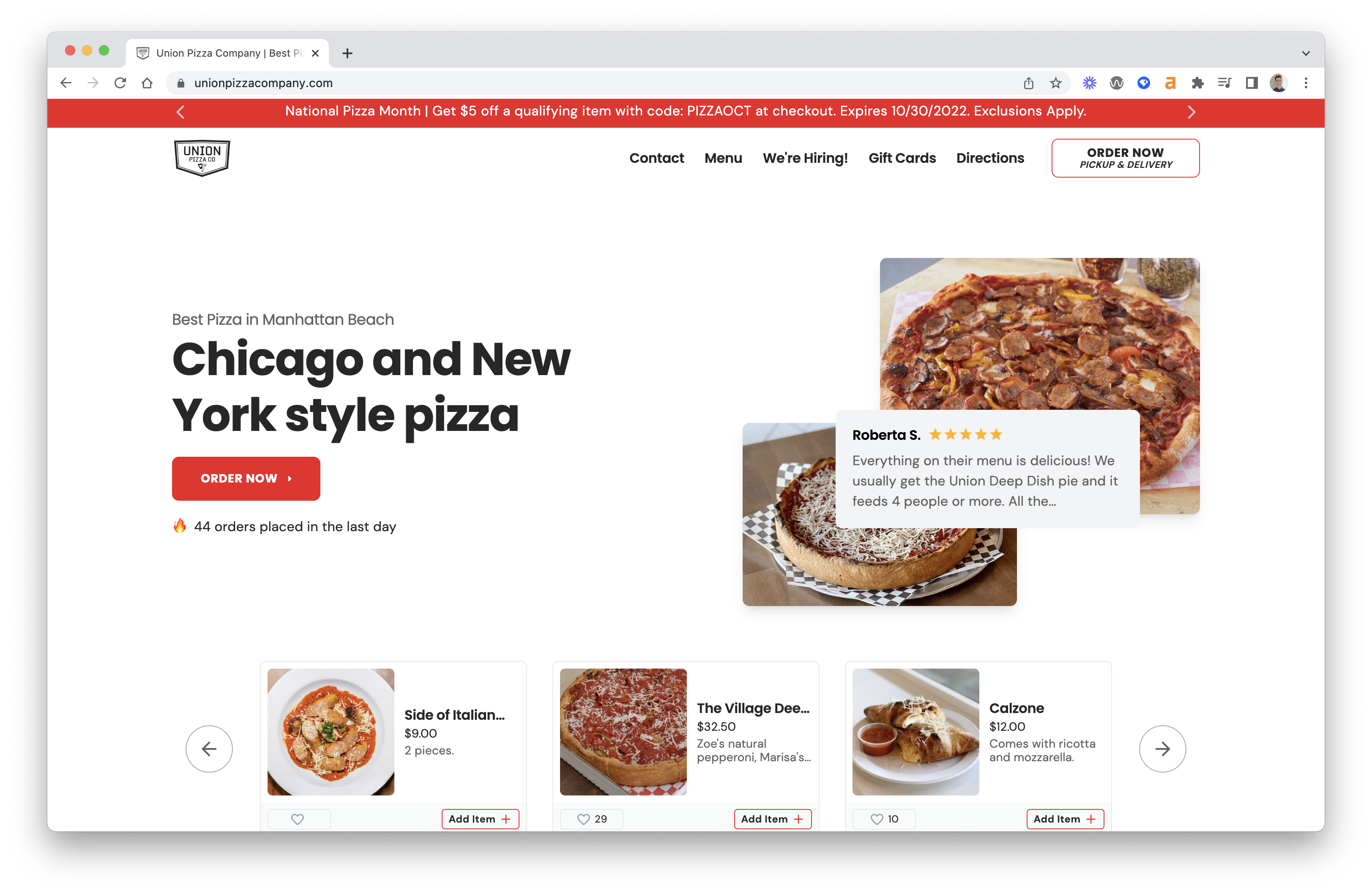Open Roberta S. review card
Viewport: 1372px width, 894px height.
pyautogui.click(x=987, y=468)
